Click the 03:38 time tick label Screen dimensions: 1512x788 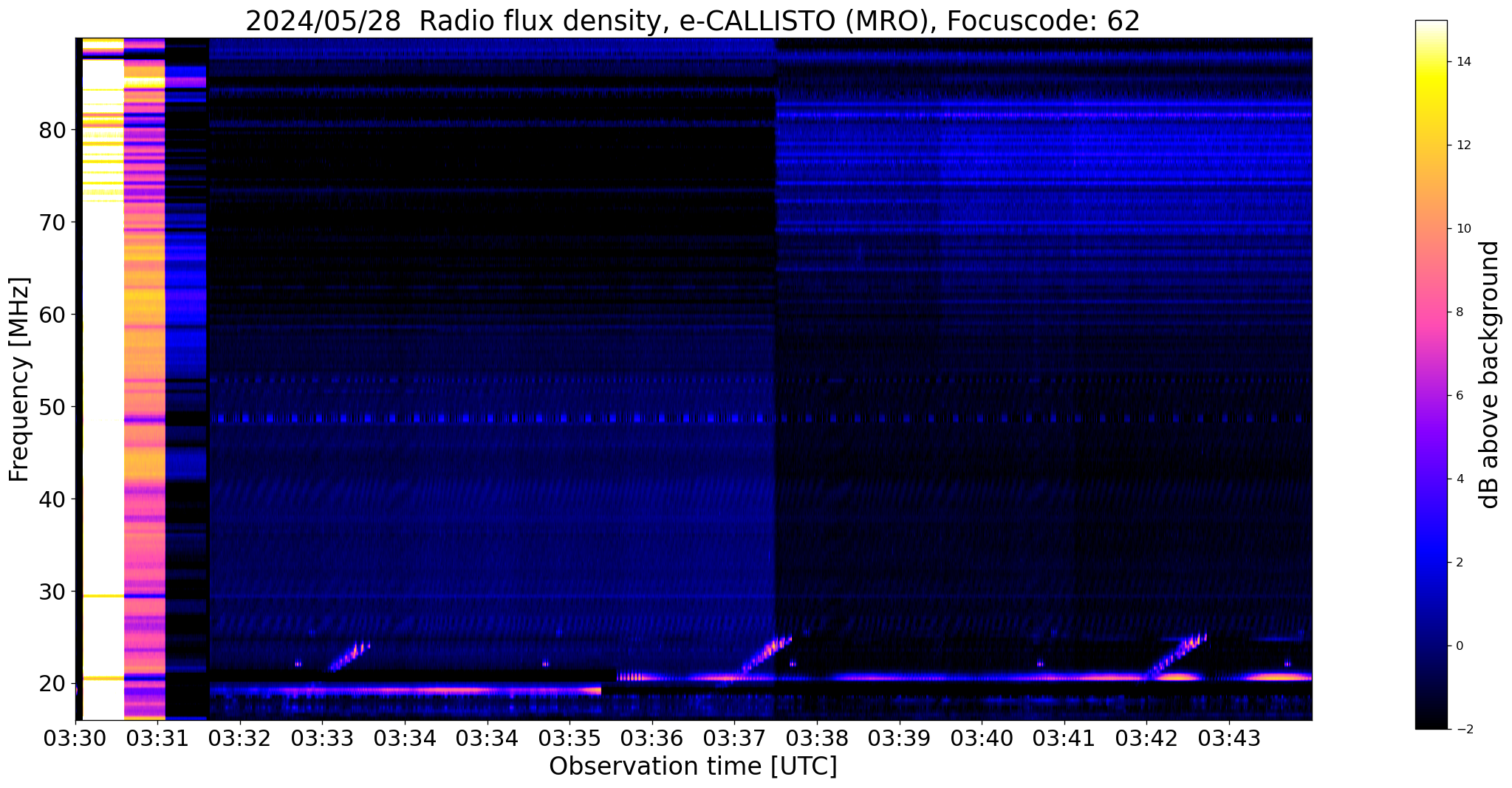(816, 738)
